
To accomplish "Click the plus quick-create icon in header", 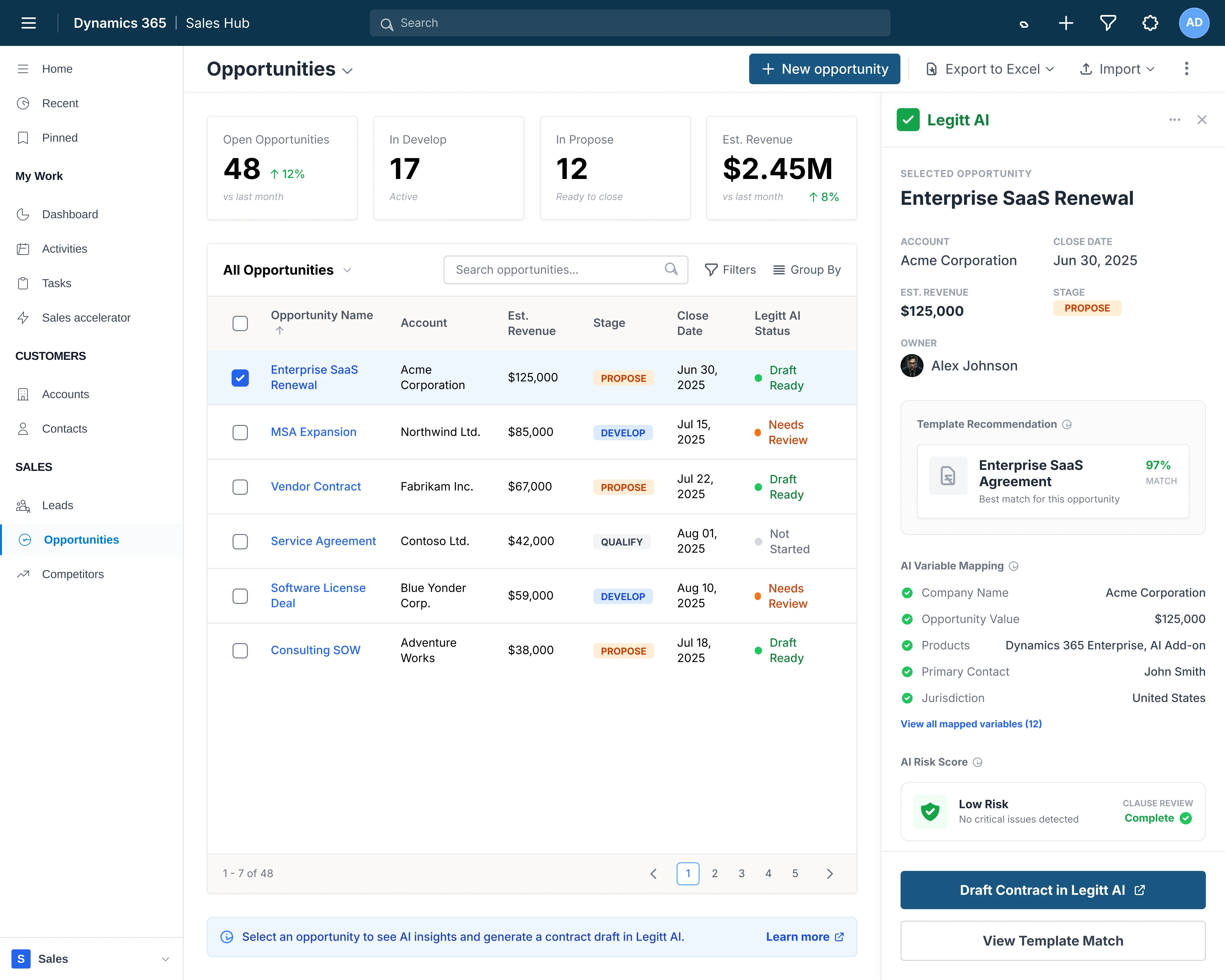I will point(1066,23).
